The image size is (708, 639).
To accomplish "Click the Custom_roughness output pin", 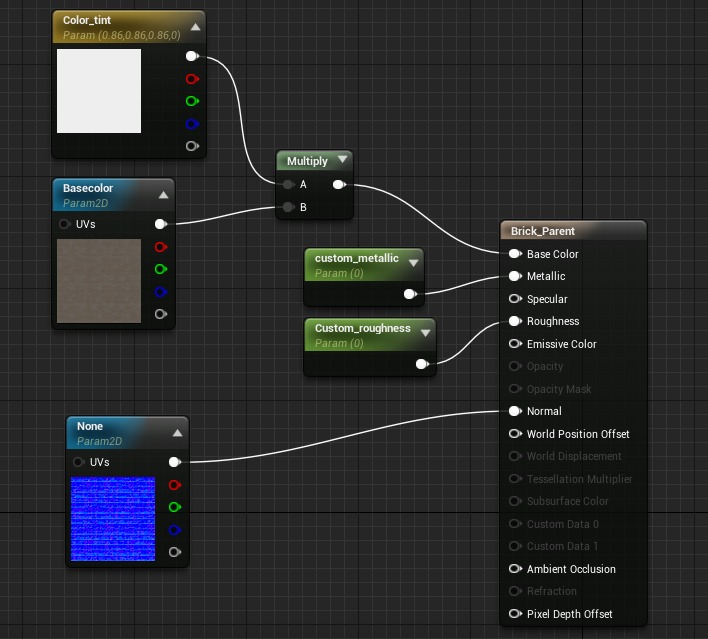I will (x=421, y=365).
